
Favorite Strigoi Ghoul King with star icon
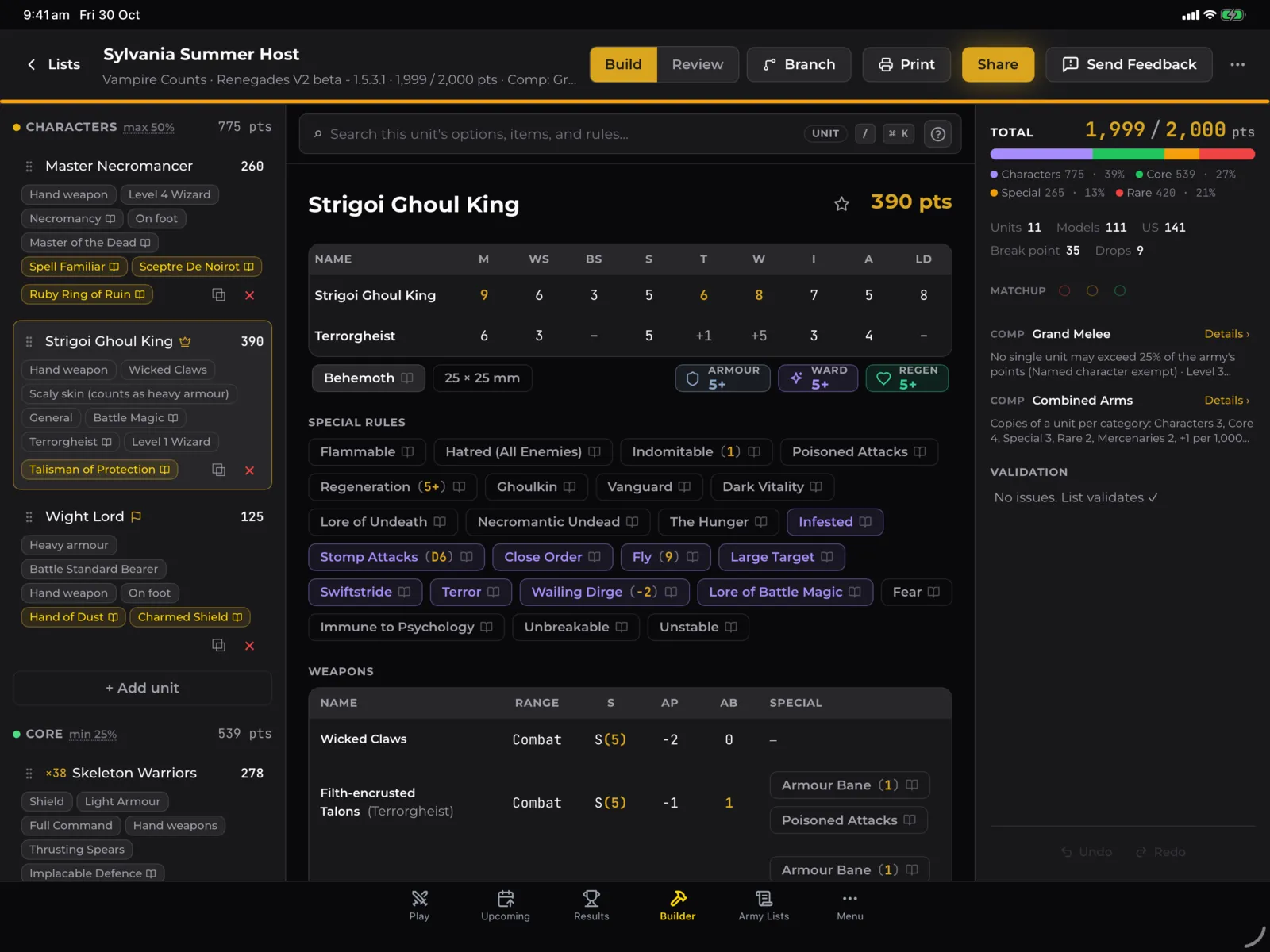841,204
